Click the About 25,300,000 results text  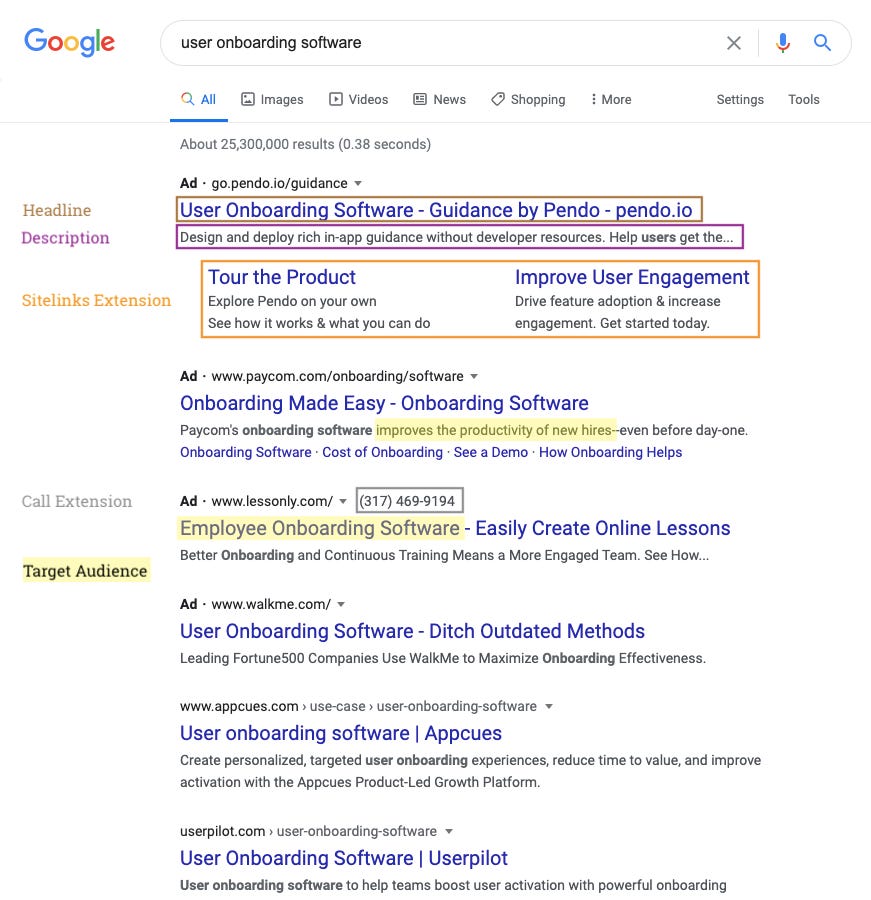coord(305,144)
